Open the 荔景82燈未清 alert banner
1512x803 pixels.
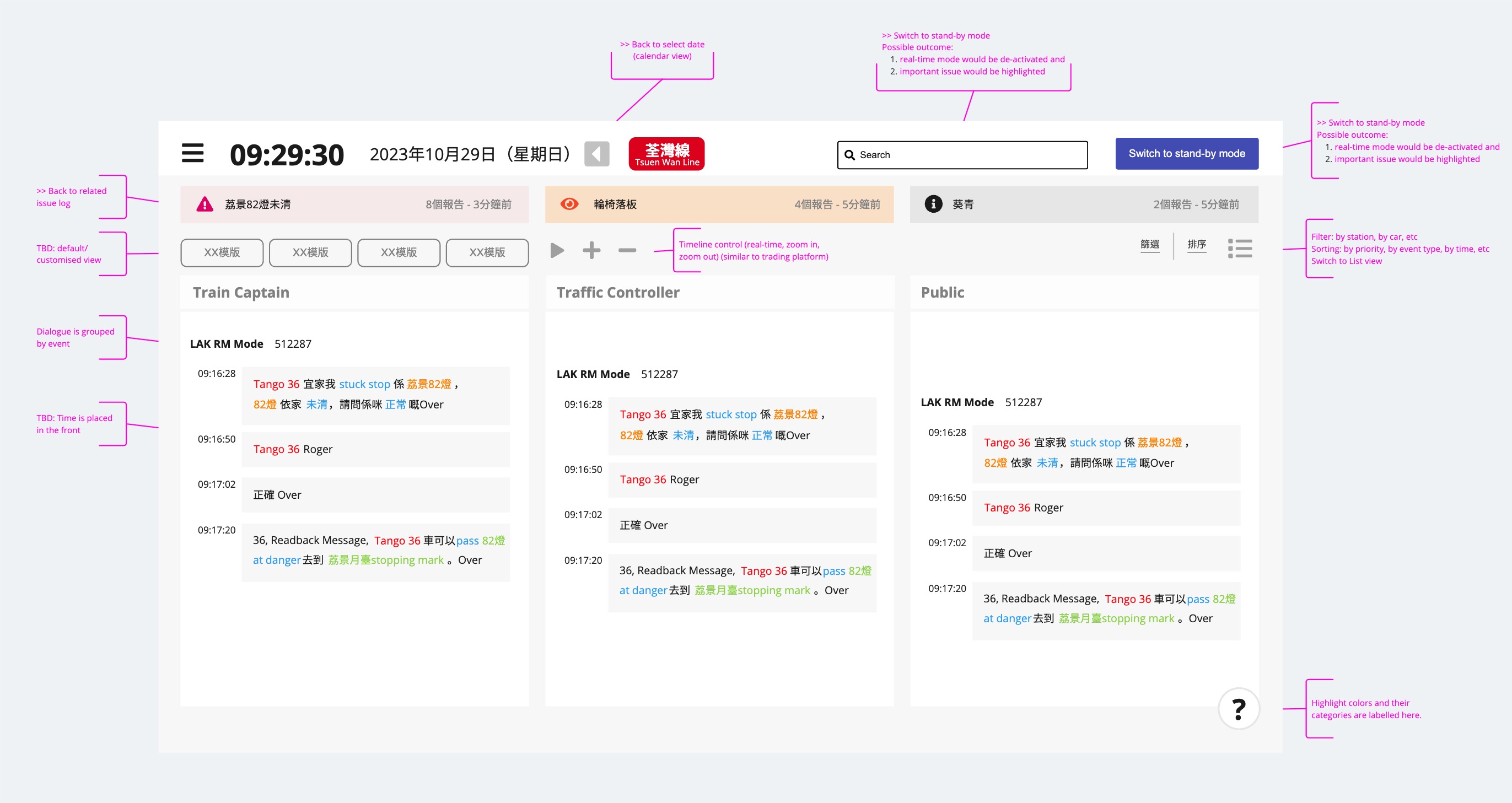click(x=354, y=204)
